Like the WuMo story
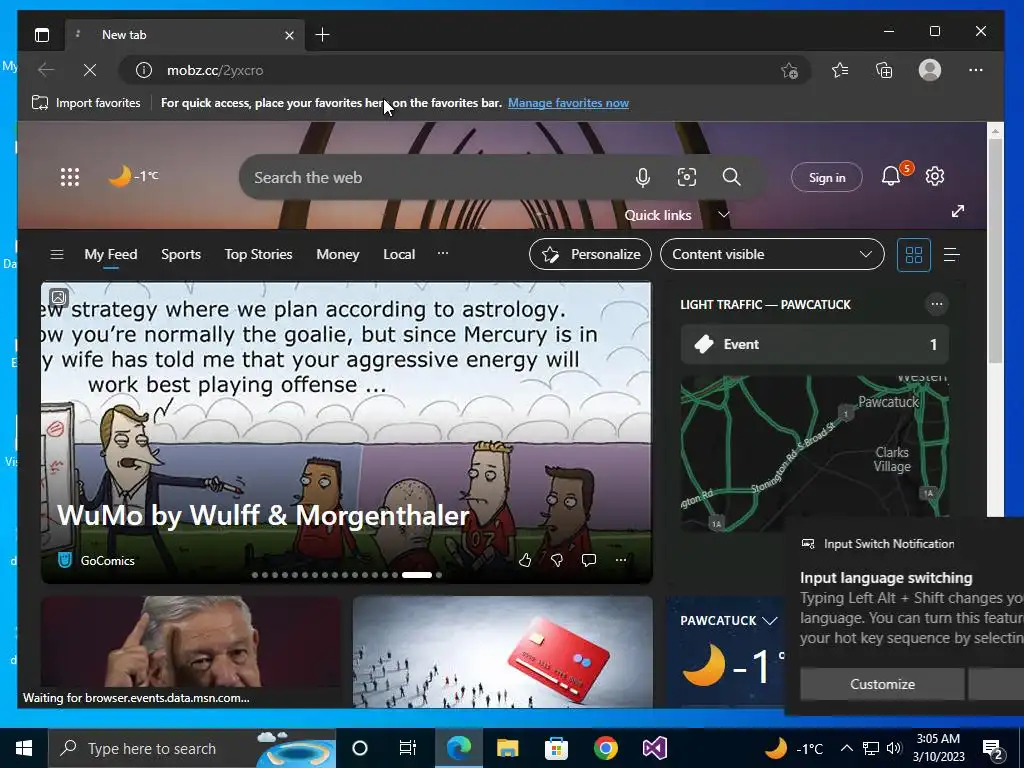Image resolution: width=1024 pixels, height=768 pixels. (524, 560)
